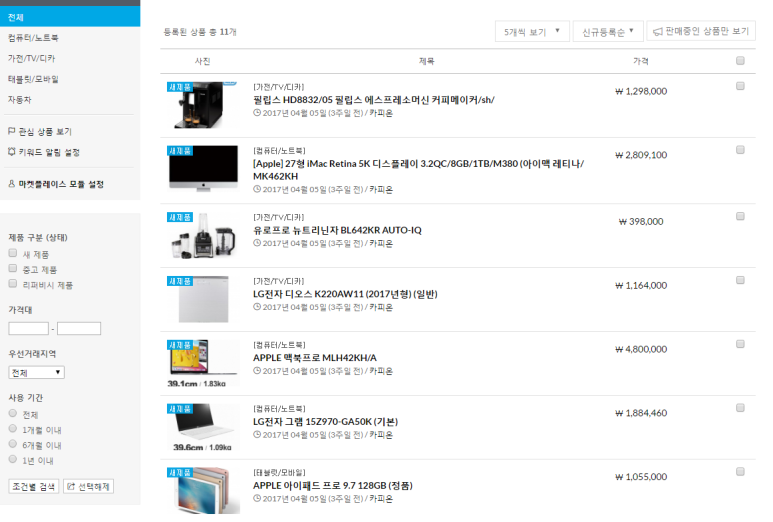773x522 pixels.
Task: Check the 리퍼비시 제품 filter
Action: (13, 284)
